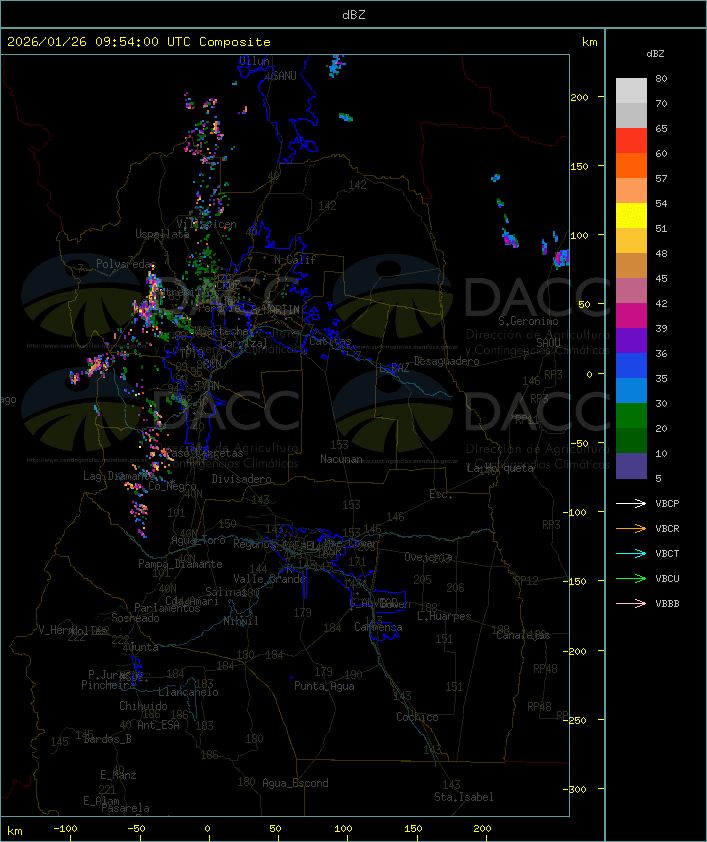Click the Valle_Grande map label
707x842 pixels.
269,579
